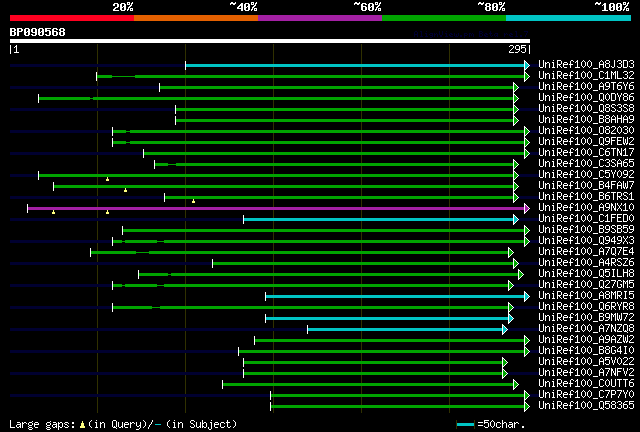
Task: Select the UniRef100_Q27GM5 label
Action: [586, 285]
